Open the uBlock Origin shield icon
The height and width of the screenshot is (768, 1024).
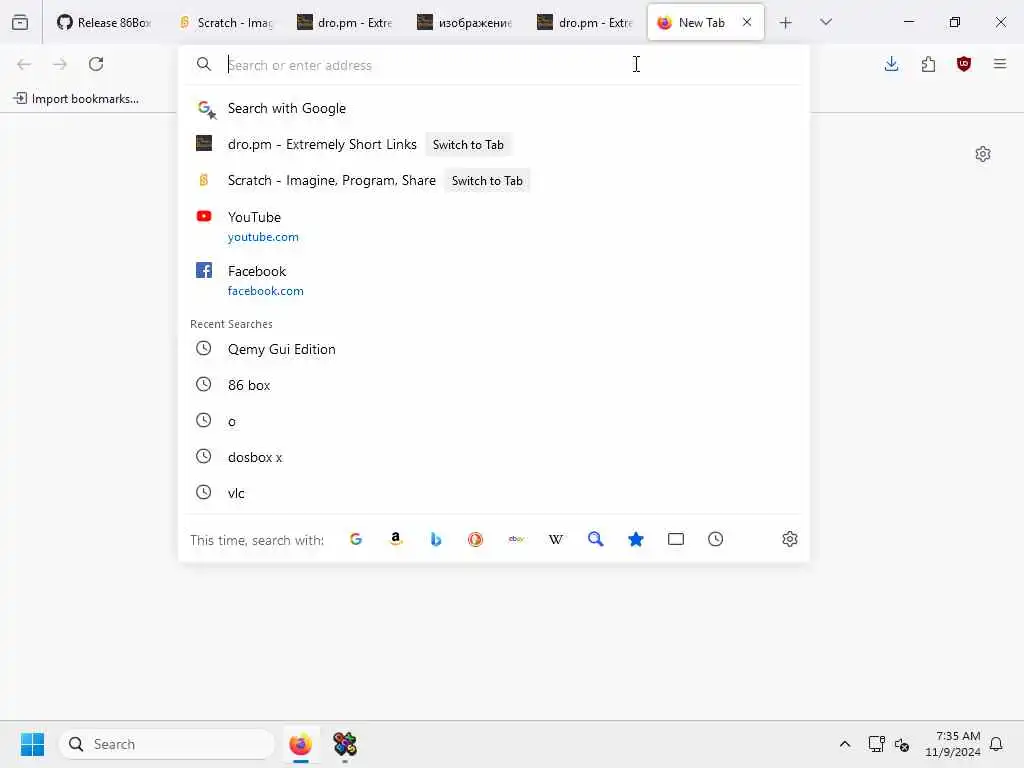(x=964, y=64)
